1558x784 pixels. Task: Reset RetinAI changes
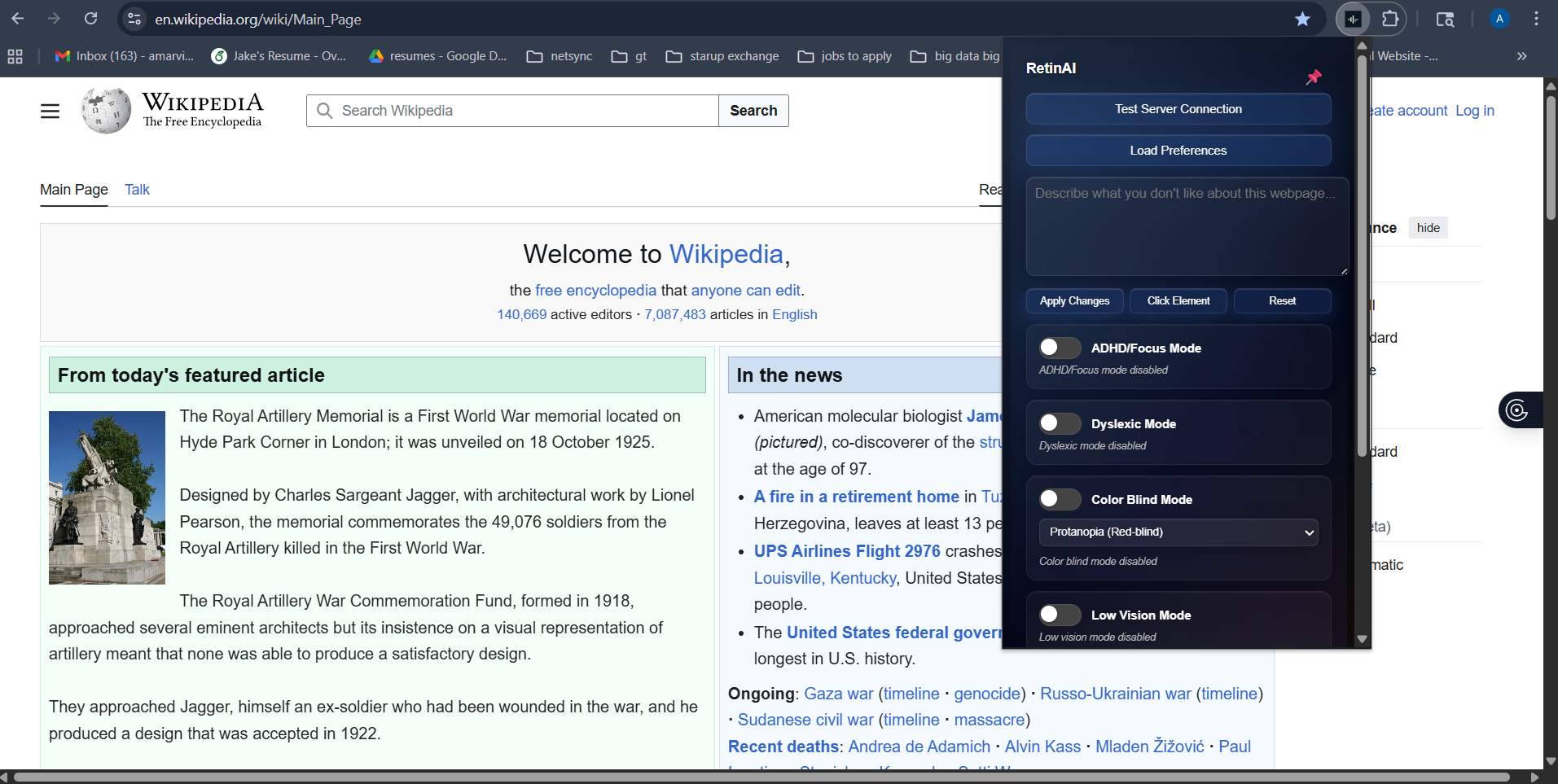1283,301
